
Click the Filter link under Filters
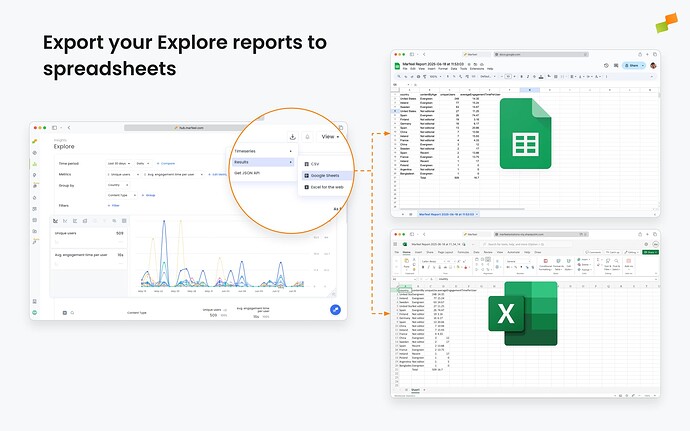coord(114,205)
